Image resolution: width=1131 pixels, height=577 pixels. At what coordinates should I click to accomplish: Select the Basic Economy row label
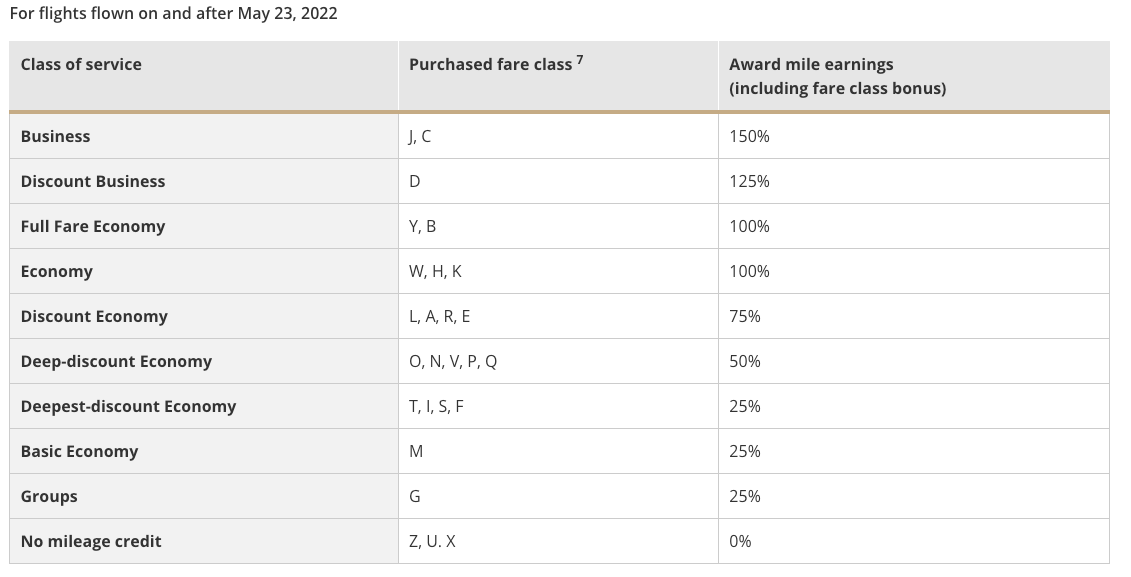pyautogui.click(x=79, y=451)
